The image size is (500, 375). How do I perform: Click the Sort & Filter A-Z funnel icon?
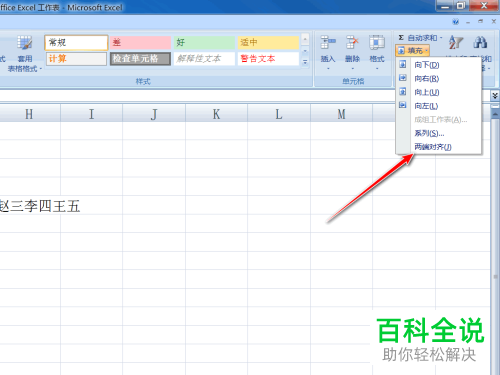click(456, 42)
